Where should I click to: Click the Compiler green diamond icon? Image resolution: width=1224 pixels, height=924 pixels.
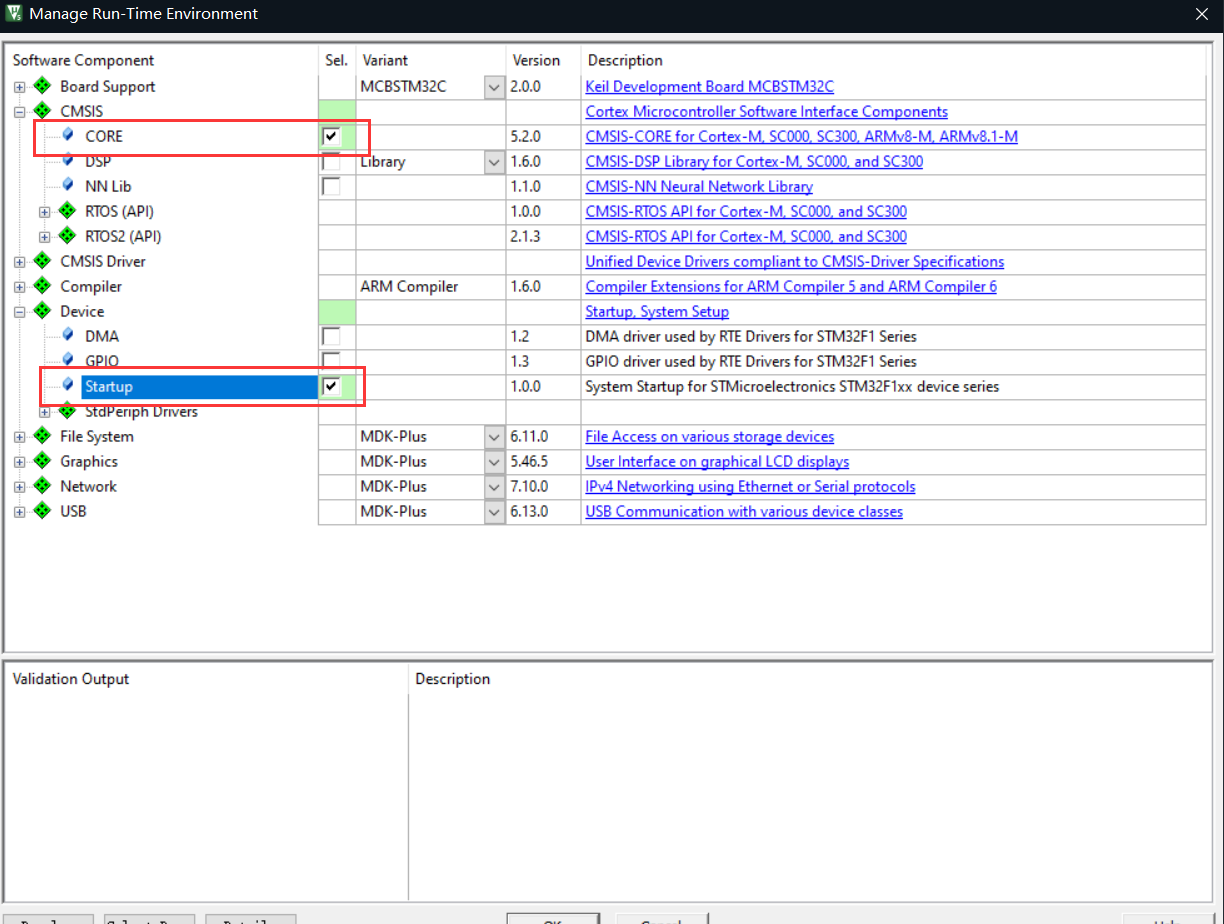pyautogui.click(x=42, y=286)
